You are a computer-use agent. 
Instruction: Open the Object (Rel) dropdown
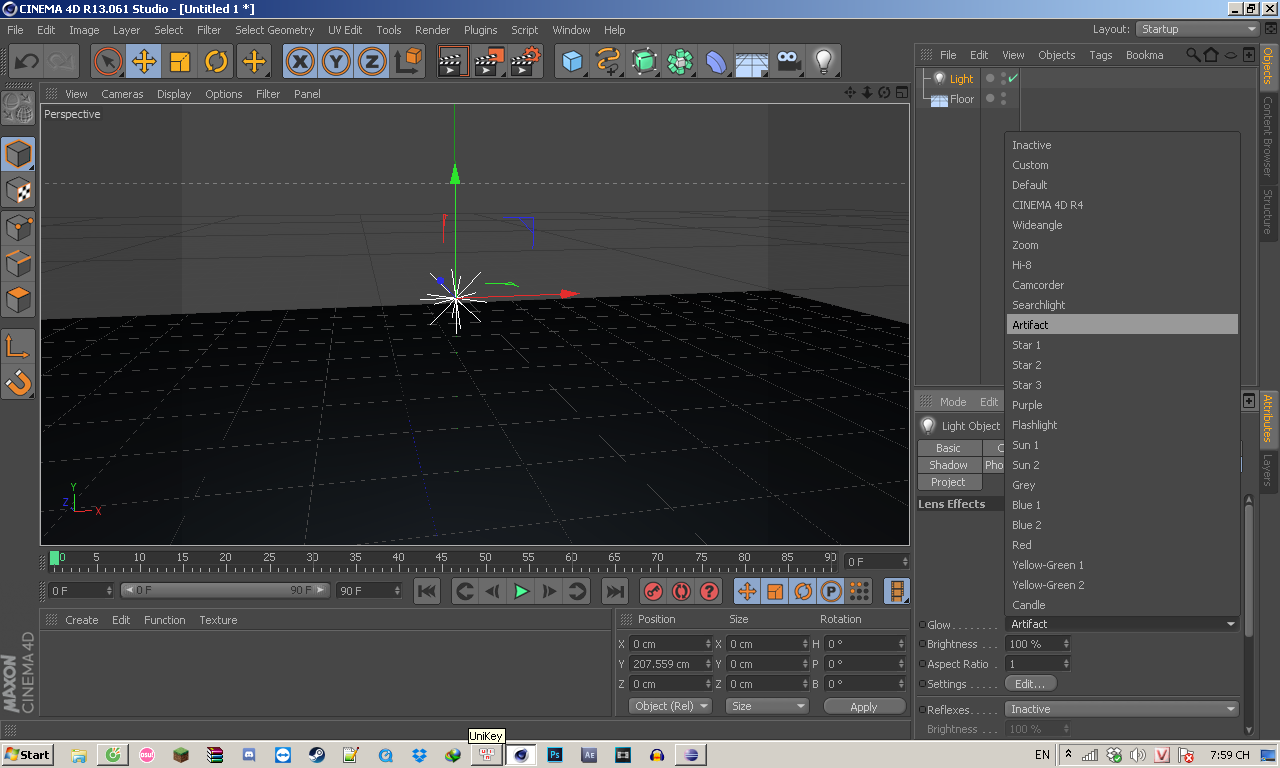[x=670, y=706]
